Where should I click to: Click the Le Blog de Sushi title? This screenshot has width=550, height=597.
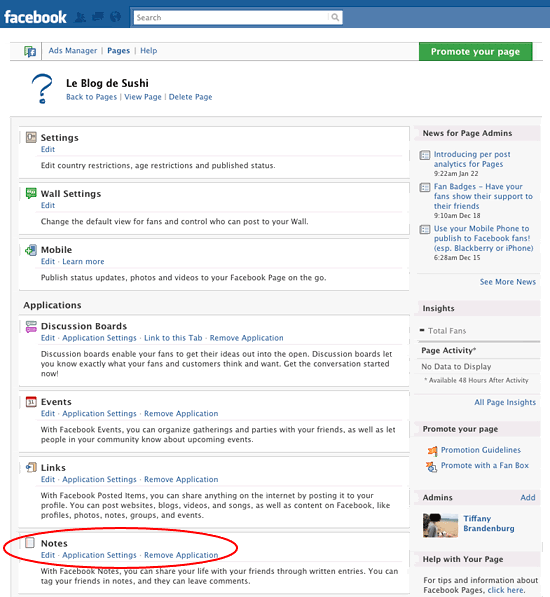(x=107, y=83)
